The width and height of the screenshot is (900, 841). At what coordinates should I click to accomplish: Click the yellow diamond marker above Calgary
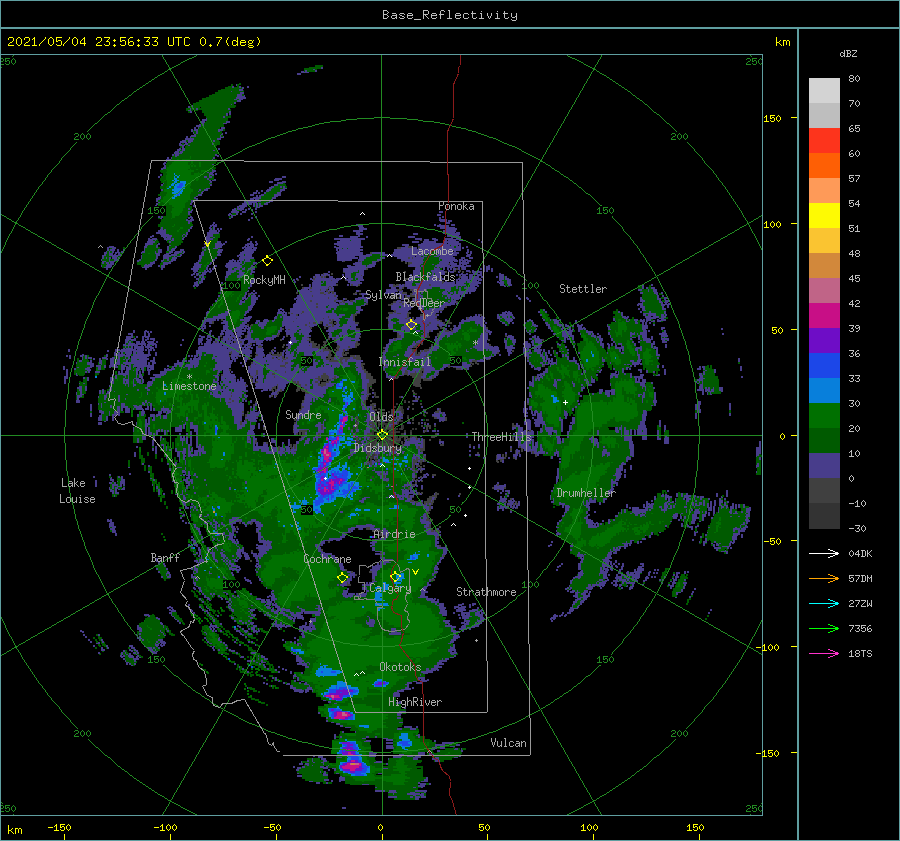(395, 576)
